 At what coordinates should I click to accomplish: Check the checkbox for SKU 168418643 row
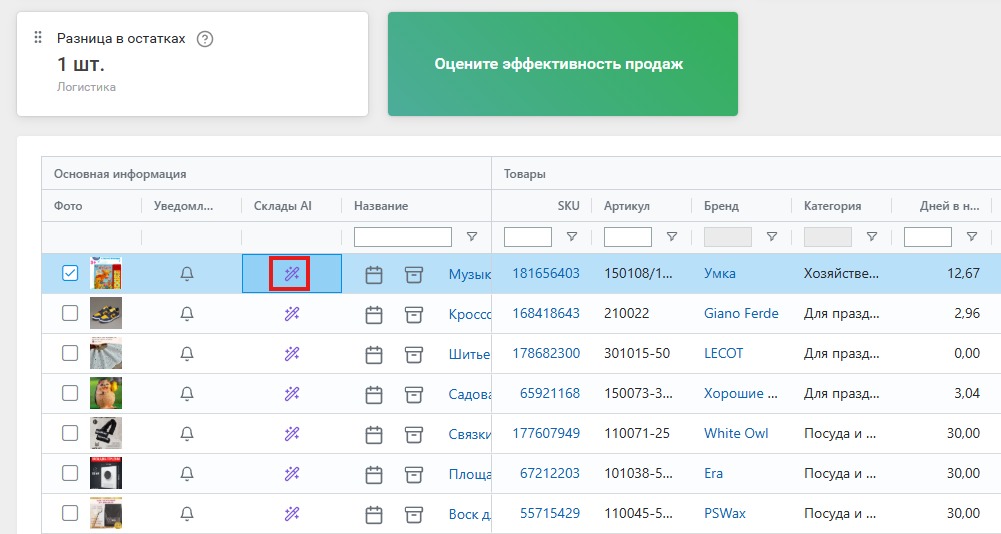click(x=70, y=313)
